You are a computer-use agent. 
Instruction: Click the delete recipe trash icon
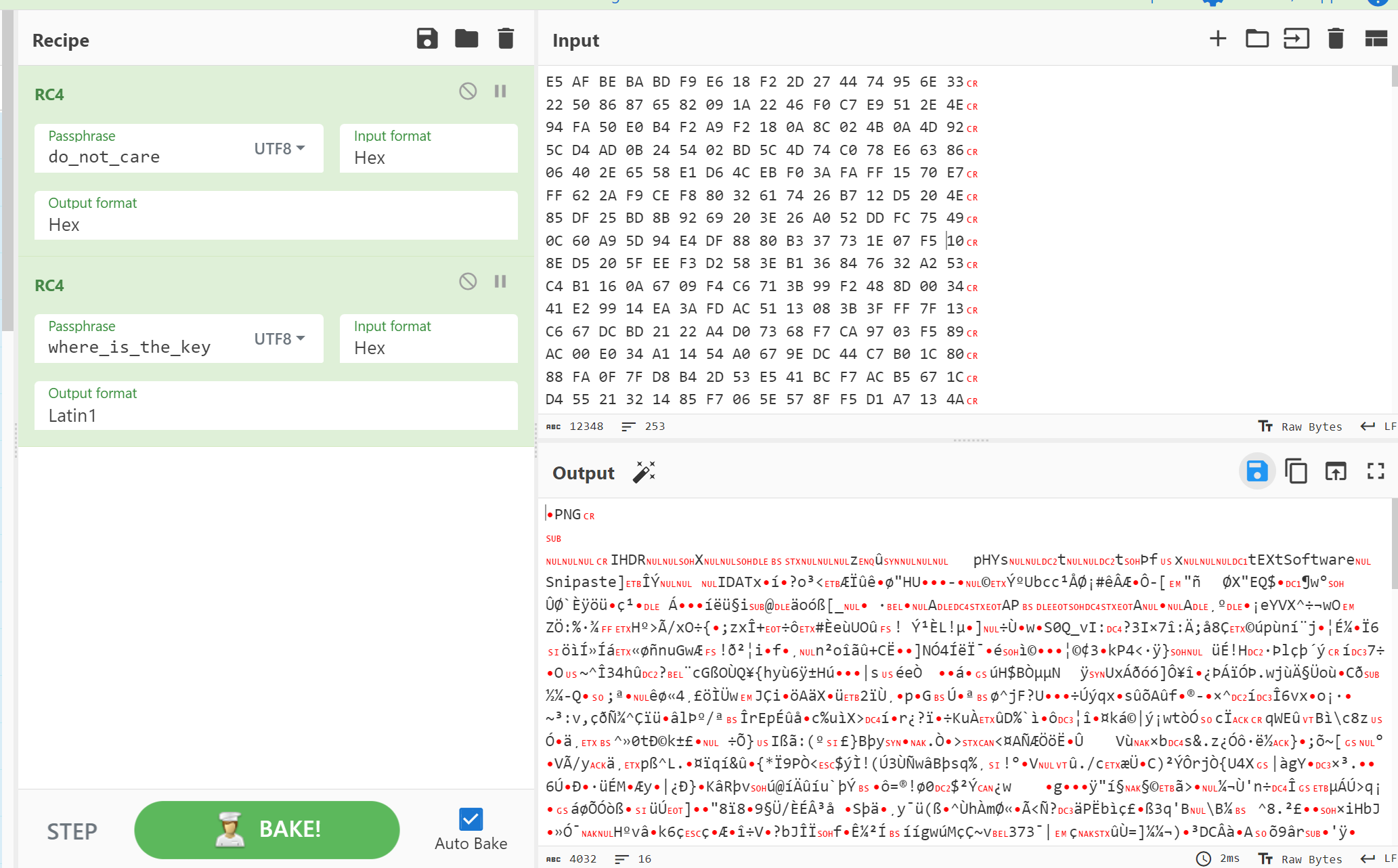click(x=506, y=40)
